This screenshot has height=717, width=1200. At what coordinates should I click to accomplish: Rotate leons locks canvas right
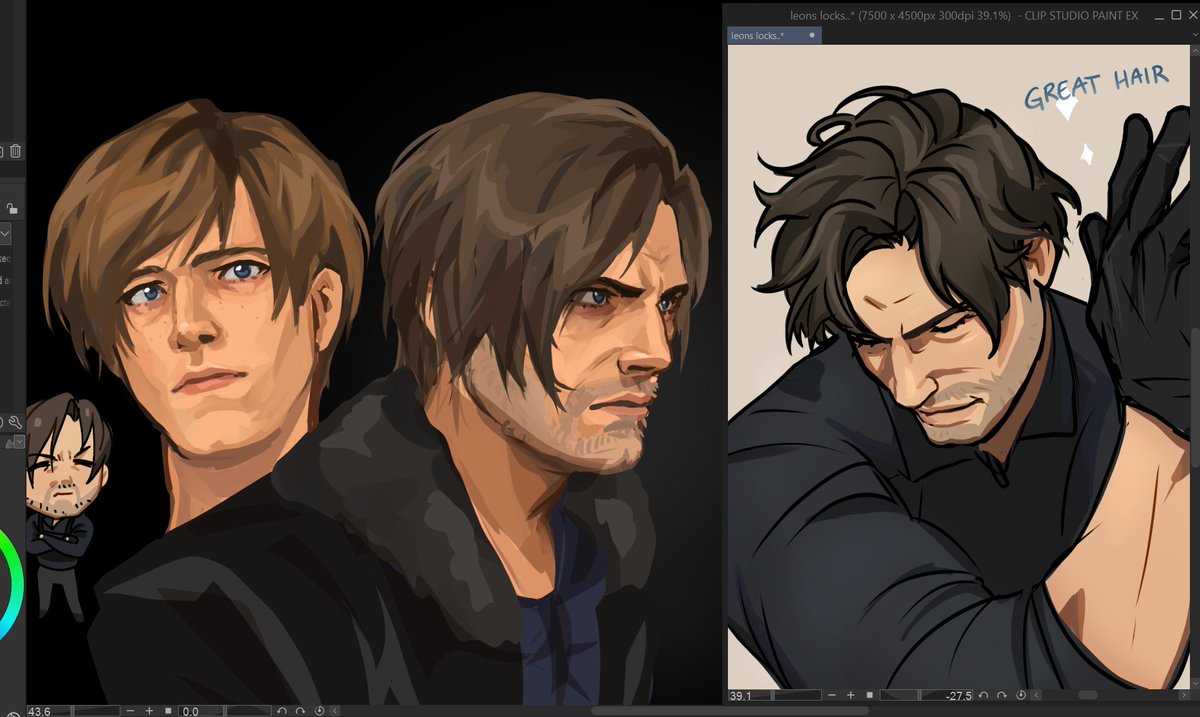pos(1002,695)
